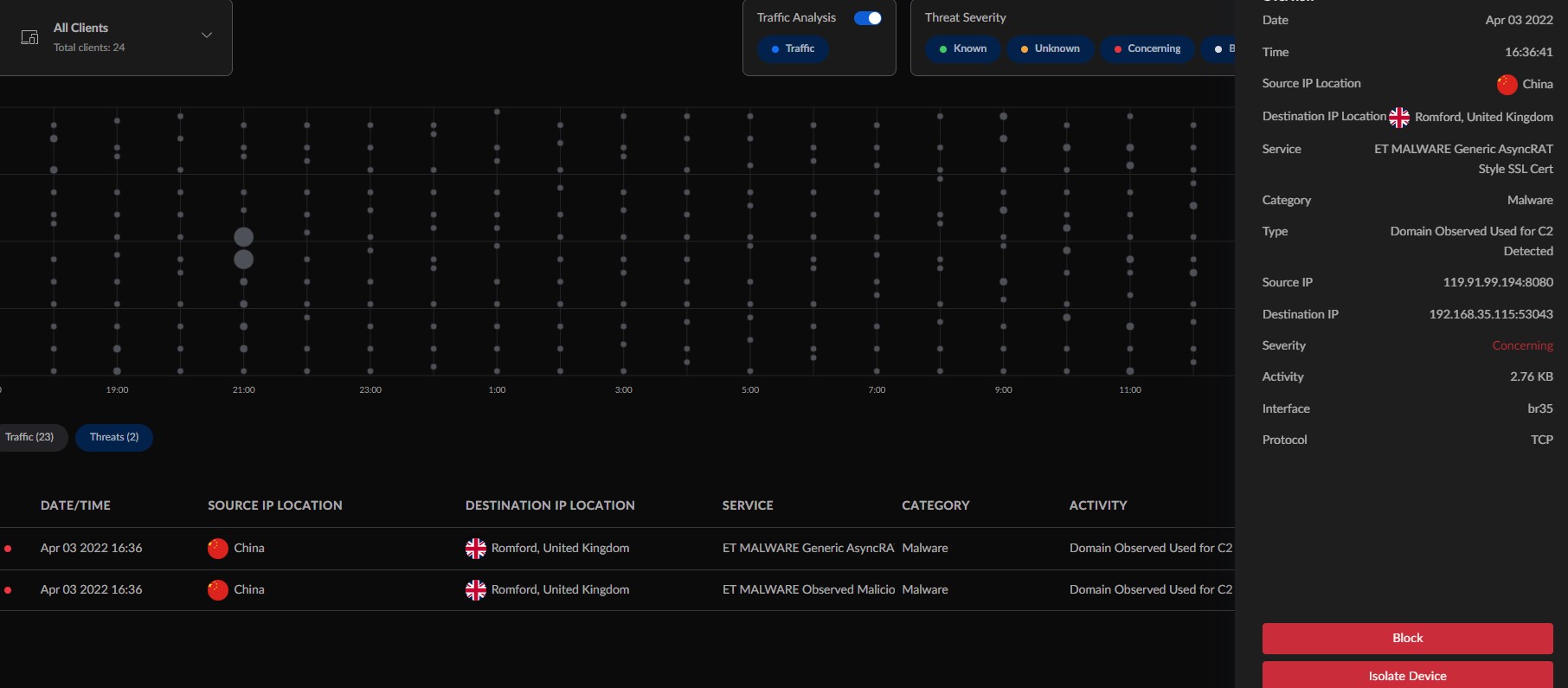Click the UK flag in second table row
The width and height of the screenshot is (1568, 688).
tap(476, 590)
